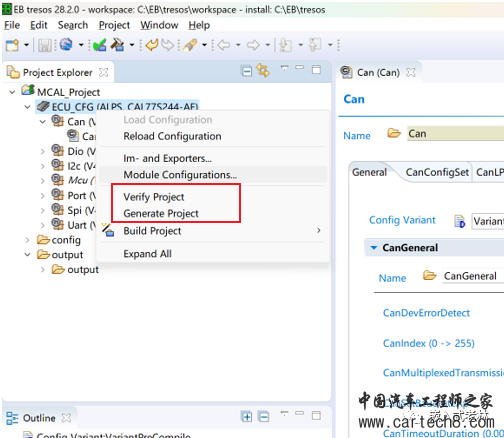This screenshot has height=438, width=504.
Task: Select the Port module in the tree
Action: pos(73,195)
